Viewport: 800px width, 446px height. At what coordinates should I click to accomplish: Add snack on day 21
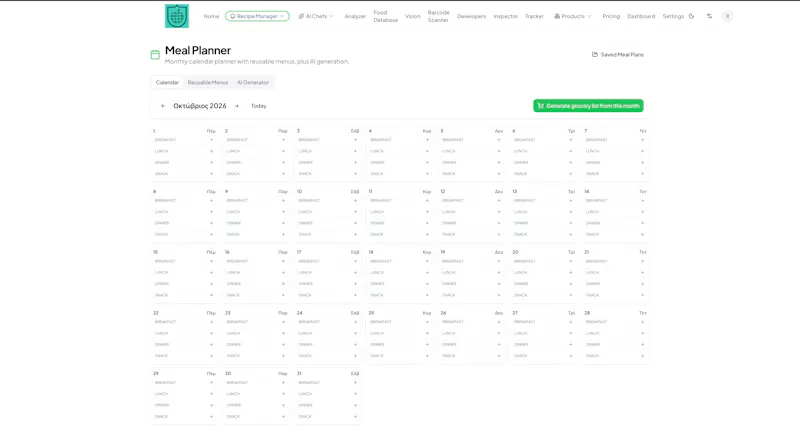[643, 295]
